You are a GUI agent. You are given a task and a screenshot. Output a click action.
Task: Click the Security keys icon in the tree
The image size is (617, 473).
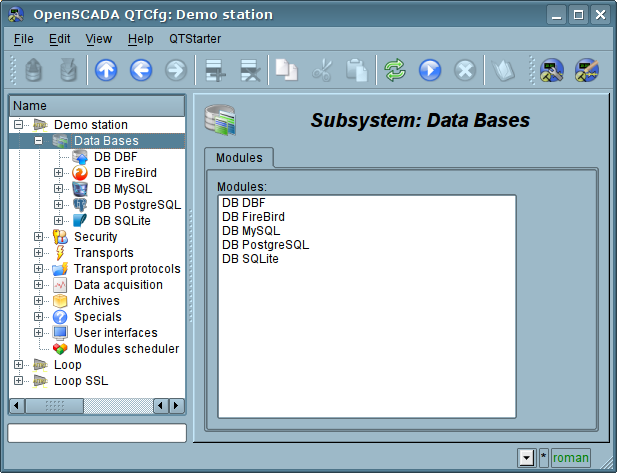60,237
